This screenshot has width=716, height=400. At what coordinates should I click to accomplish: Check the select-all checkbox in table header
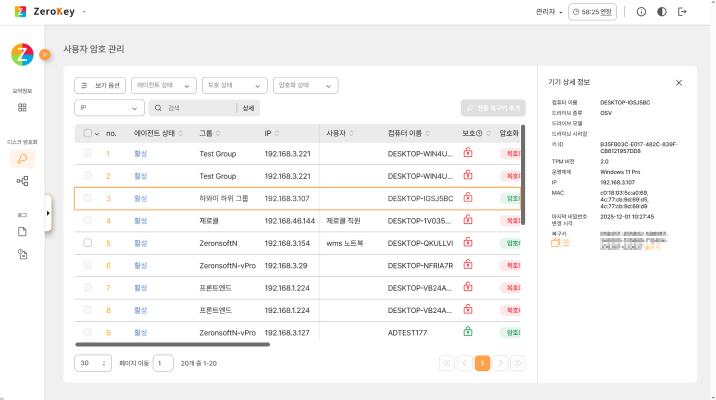88,133
